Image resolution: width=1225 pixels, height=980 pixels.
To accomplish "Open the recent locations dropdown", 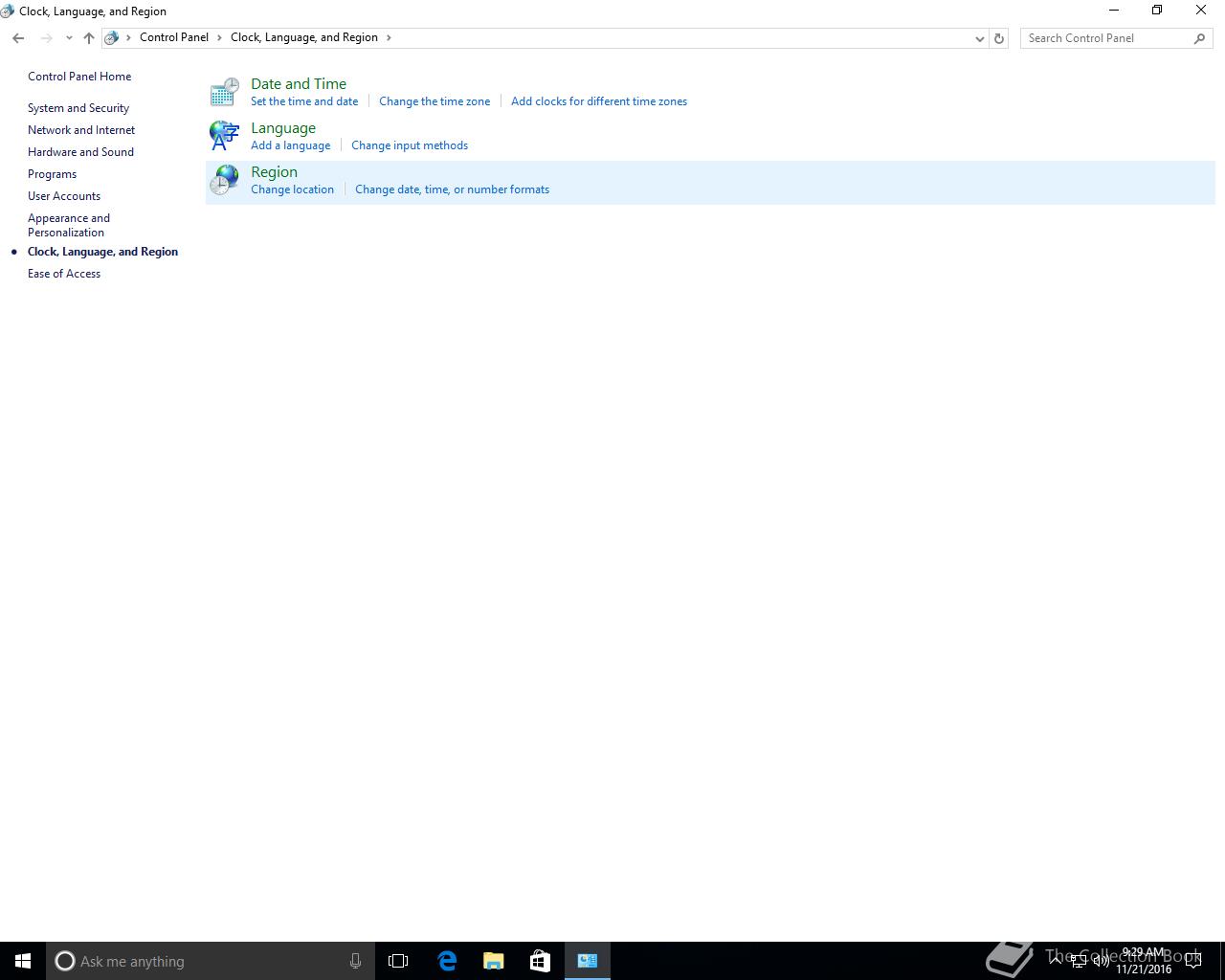I will click(69, 38).
